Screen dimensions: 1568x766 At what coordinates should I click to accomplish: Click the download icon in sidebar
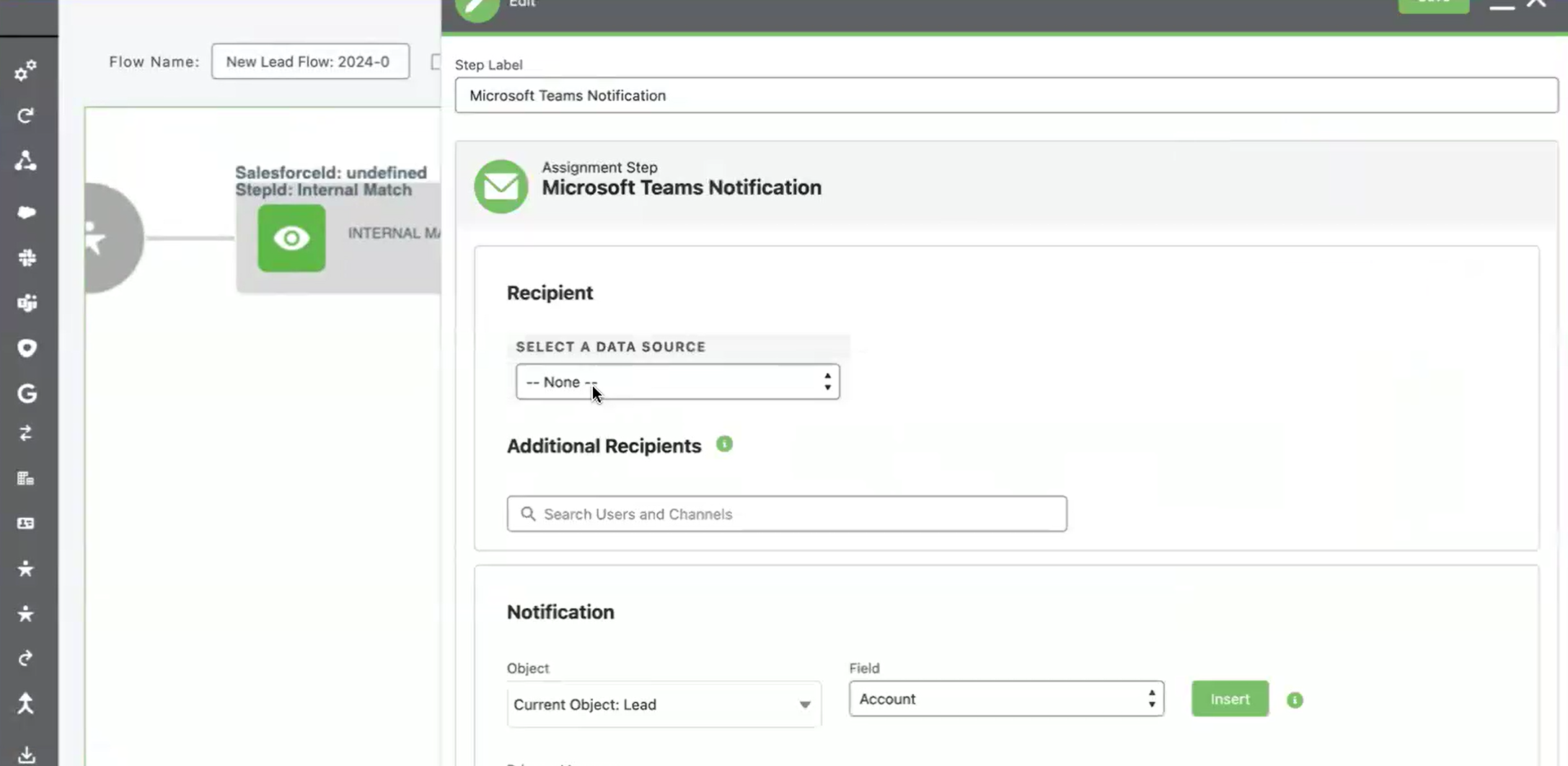point(26,754)
